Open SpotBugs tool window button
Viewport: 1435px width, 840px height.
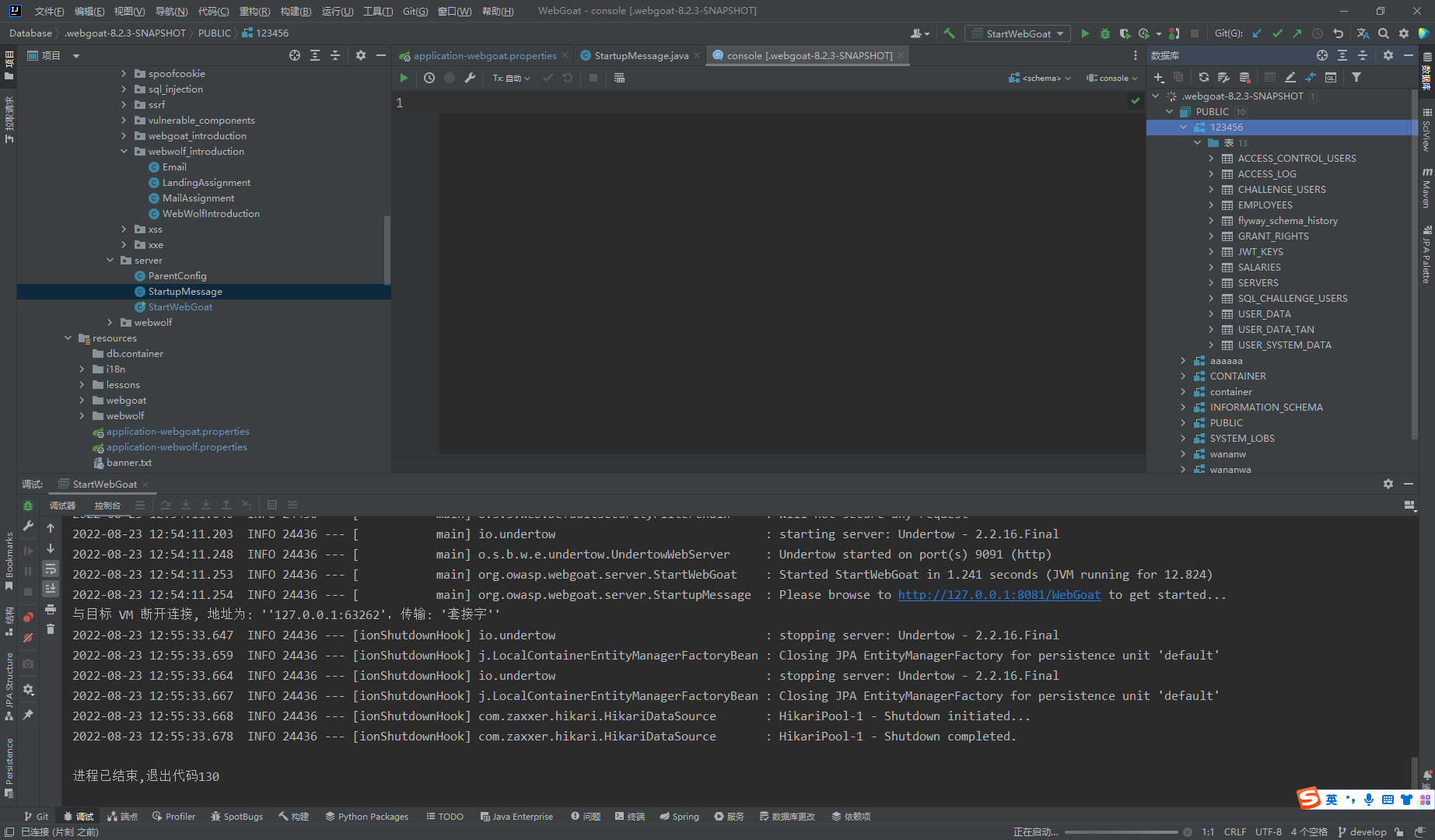click(x=236, y=817)
